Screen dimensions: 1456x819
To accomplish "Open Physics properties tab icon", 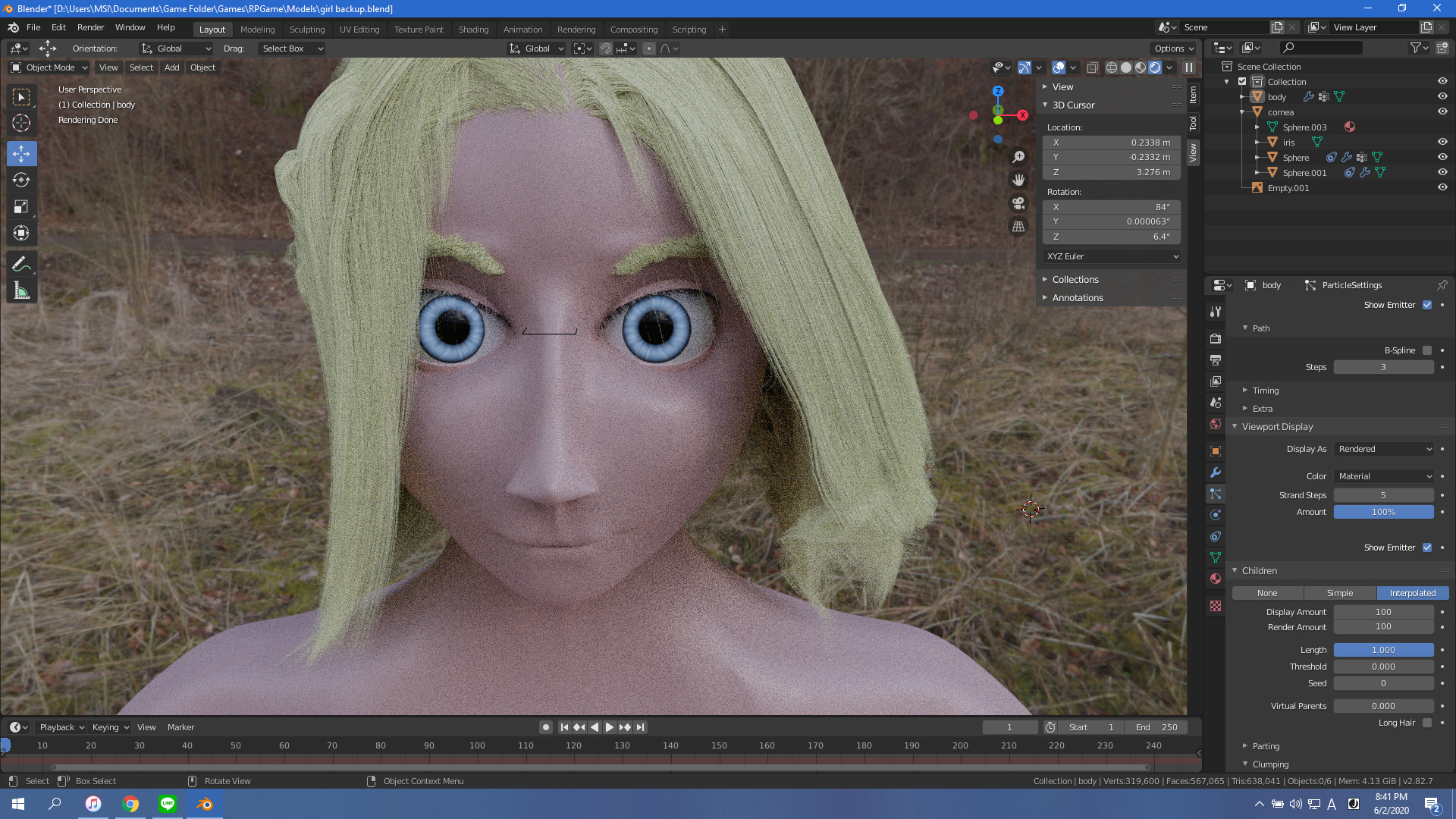I will [x=1216, y=515].
